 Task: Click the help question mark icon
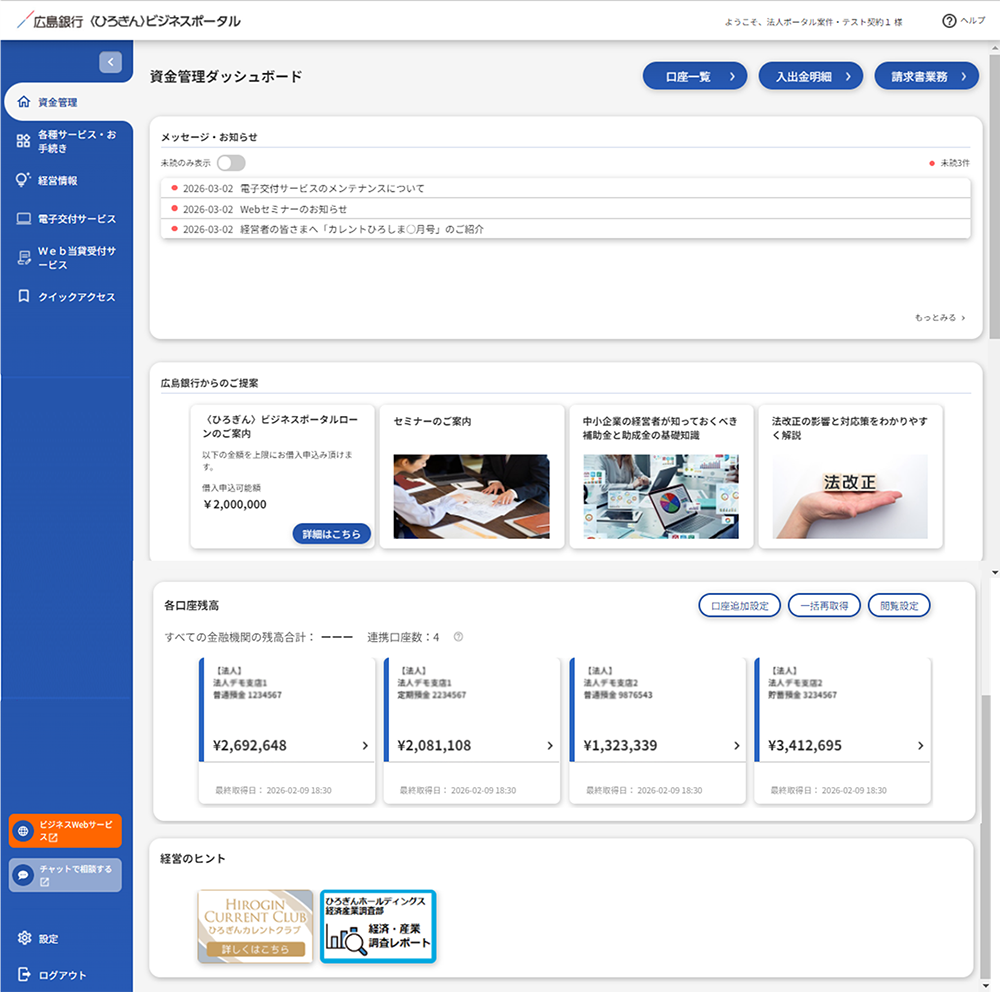click(949, 21)
